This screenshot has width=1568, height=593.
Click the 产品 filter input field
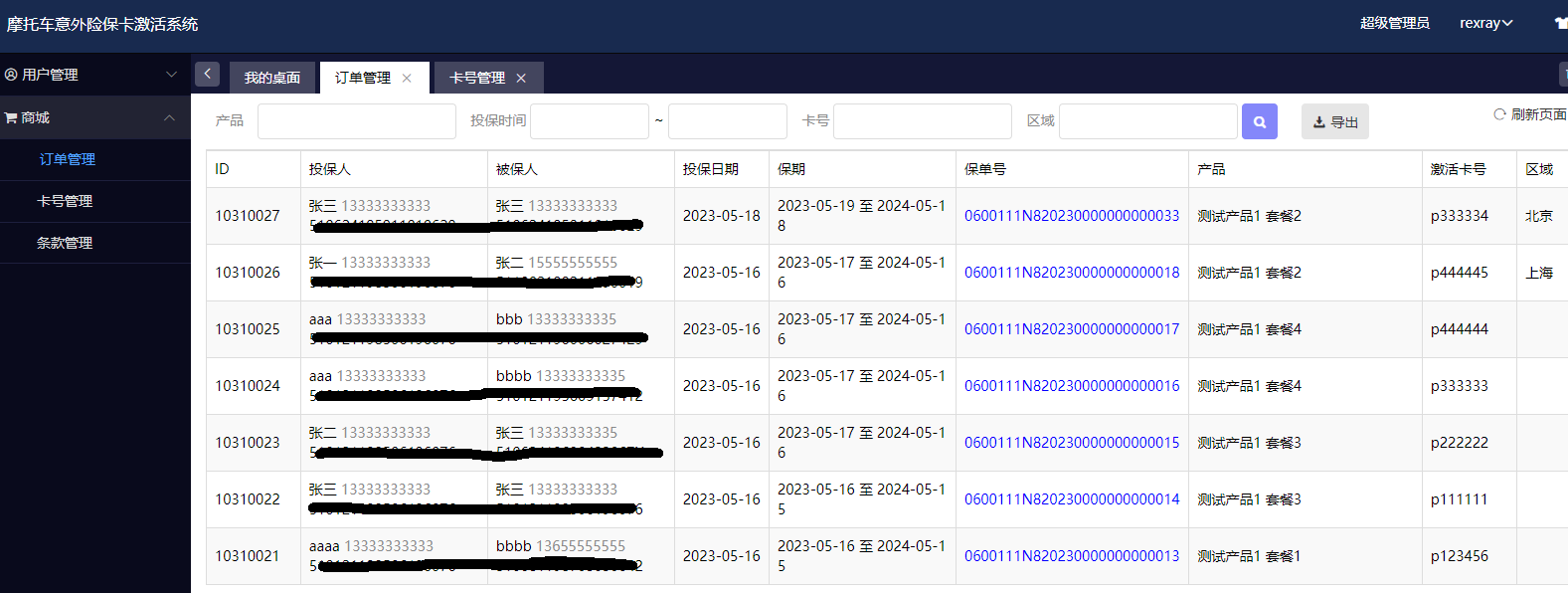(x=356, y=121)
